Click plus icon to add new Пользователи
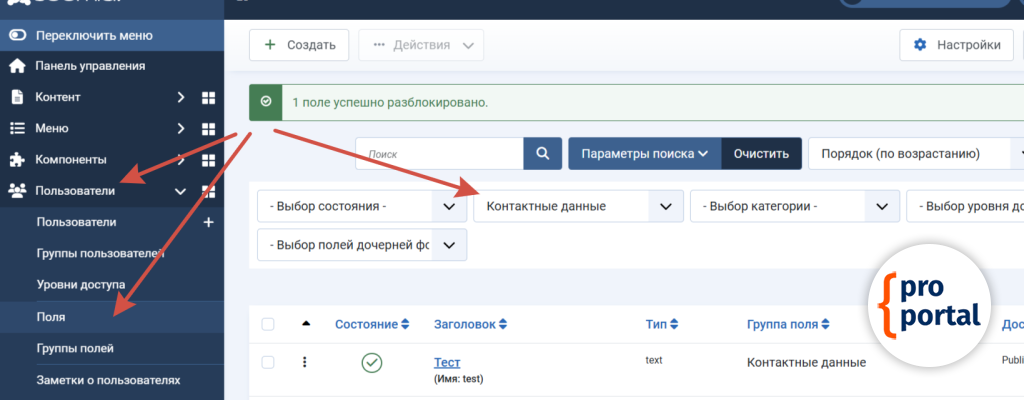The height and width of the screenshot is (400, 1024). [209, 222]
